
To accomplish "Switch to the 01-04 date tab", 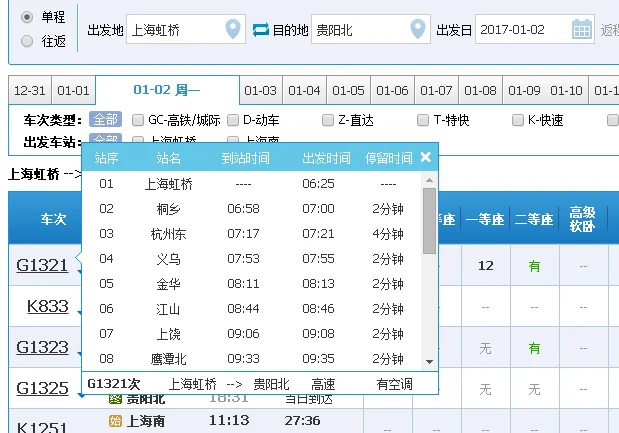I will click(x=304, y=91).
